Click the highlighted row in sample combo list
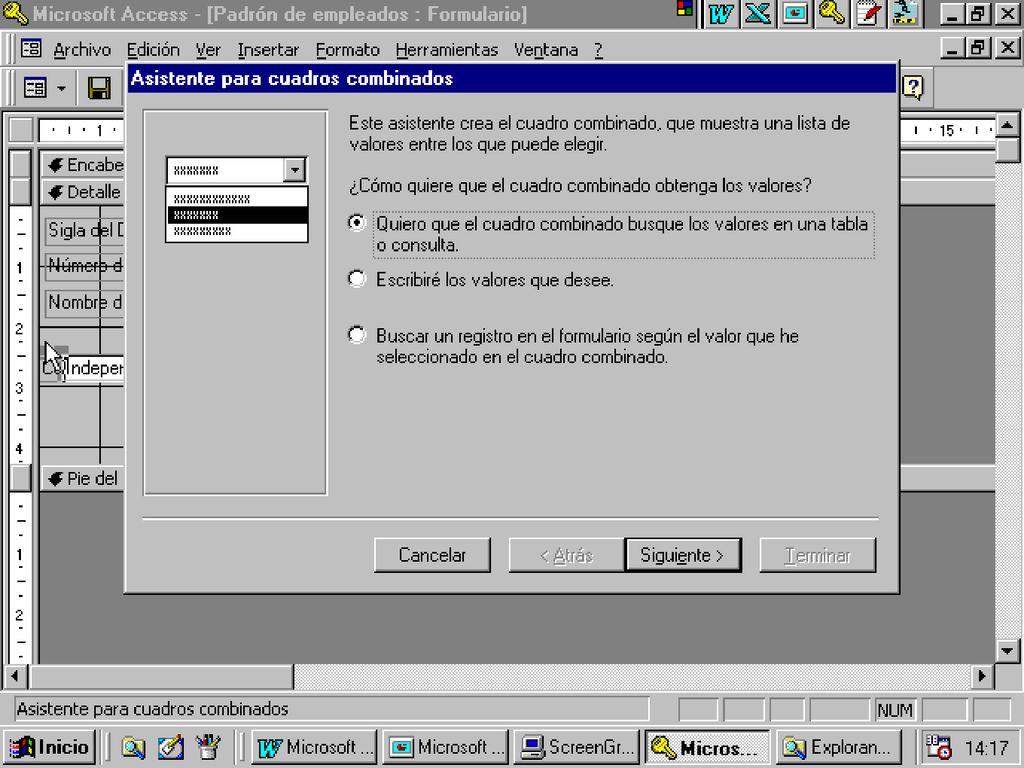This screenshot has height=768, width=1024. tap(237, 215)
